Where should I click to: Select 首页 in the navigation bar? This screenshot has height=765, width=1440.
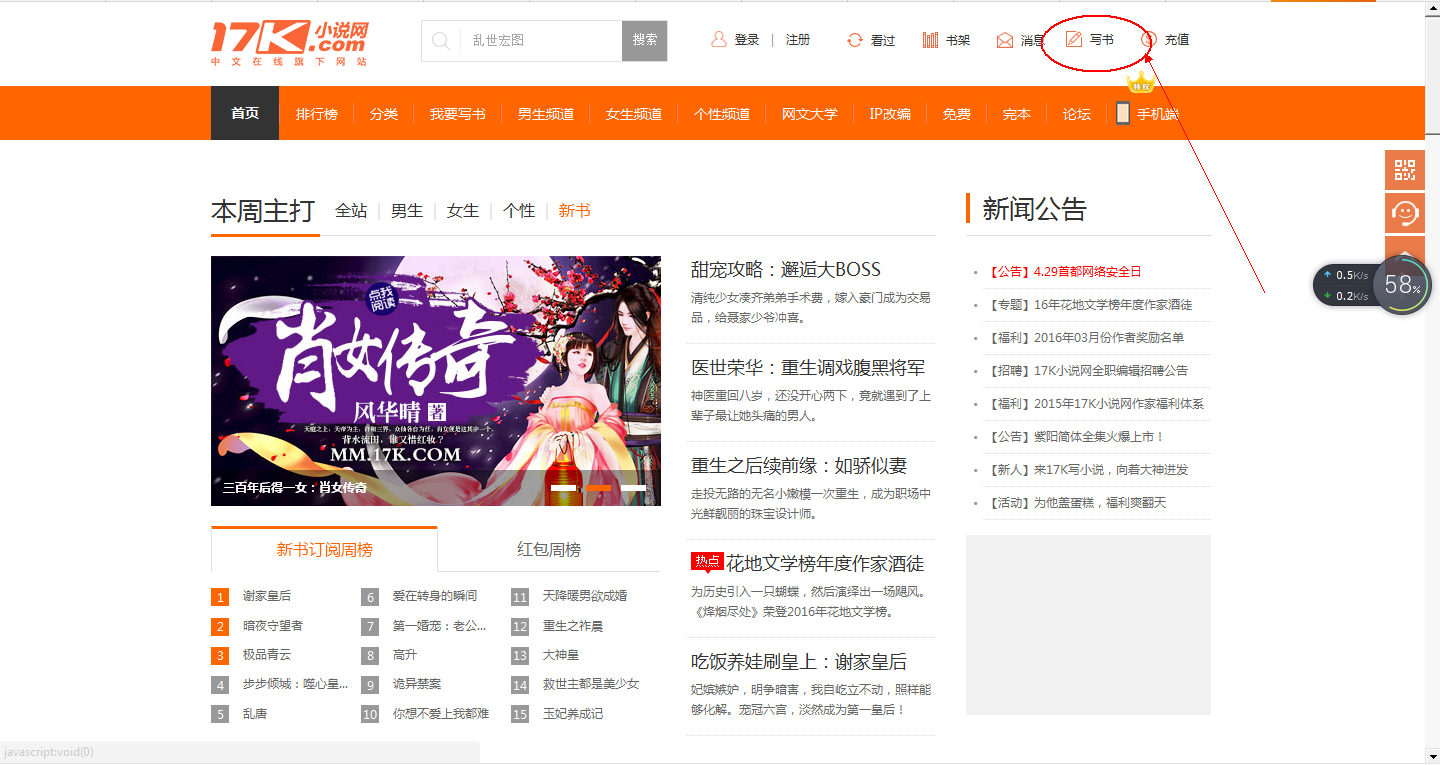[245, 113]
